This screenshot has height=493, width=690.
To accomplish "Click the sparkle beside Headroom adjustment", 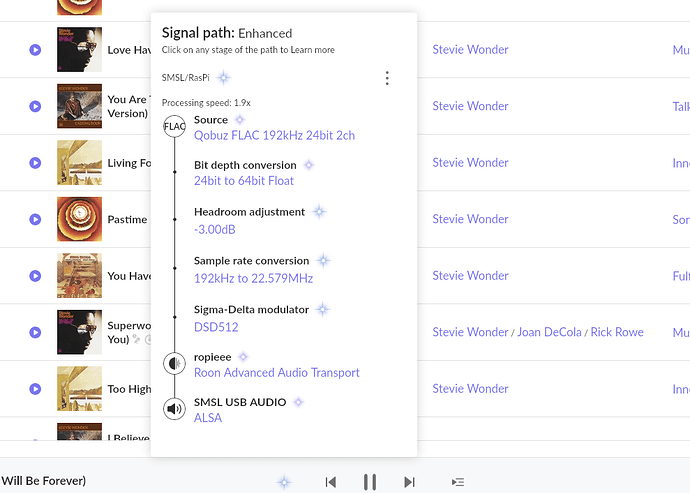I will click(319, 212).
